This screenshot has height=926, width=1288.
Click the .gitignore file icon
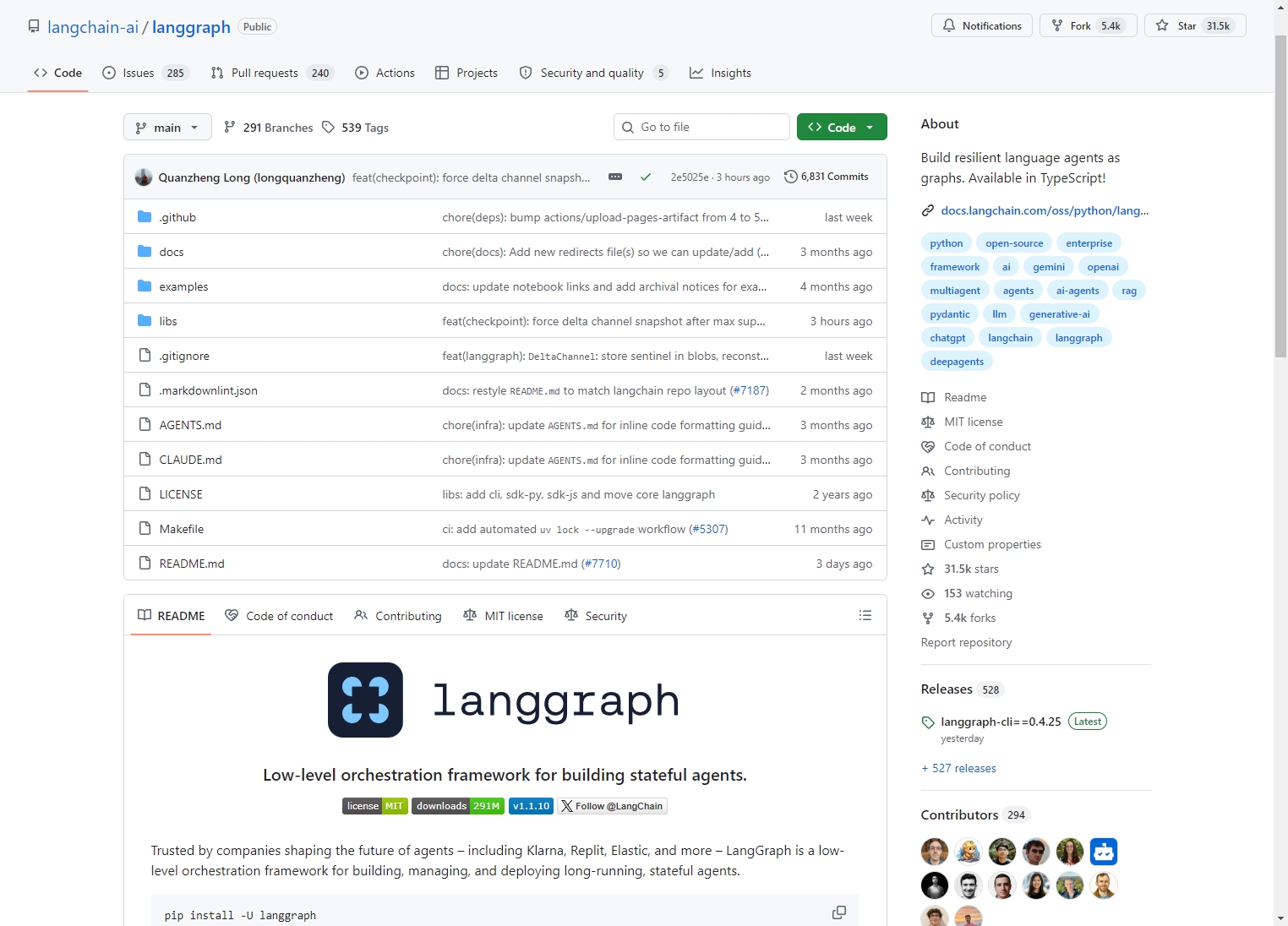tap(145, 356)
